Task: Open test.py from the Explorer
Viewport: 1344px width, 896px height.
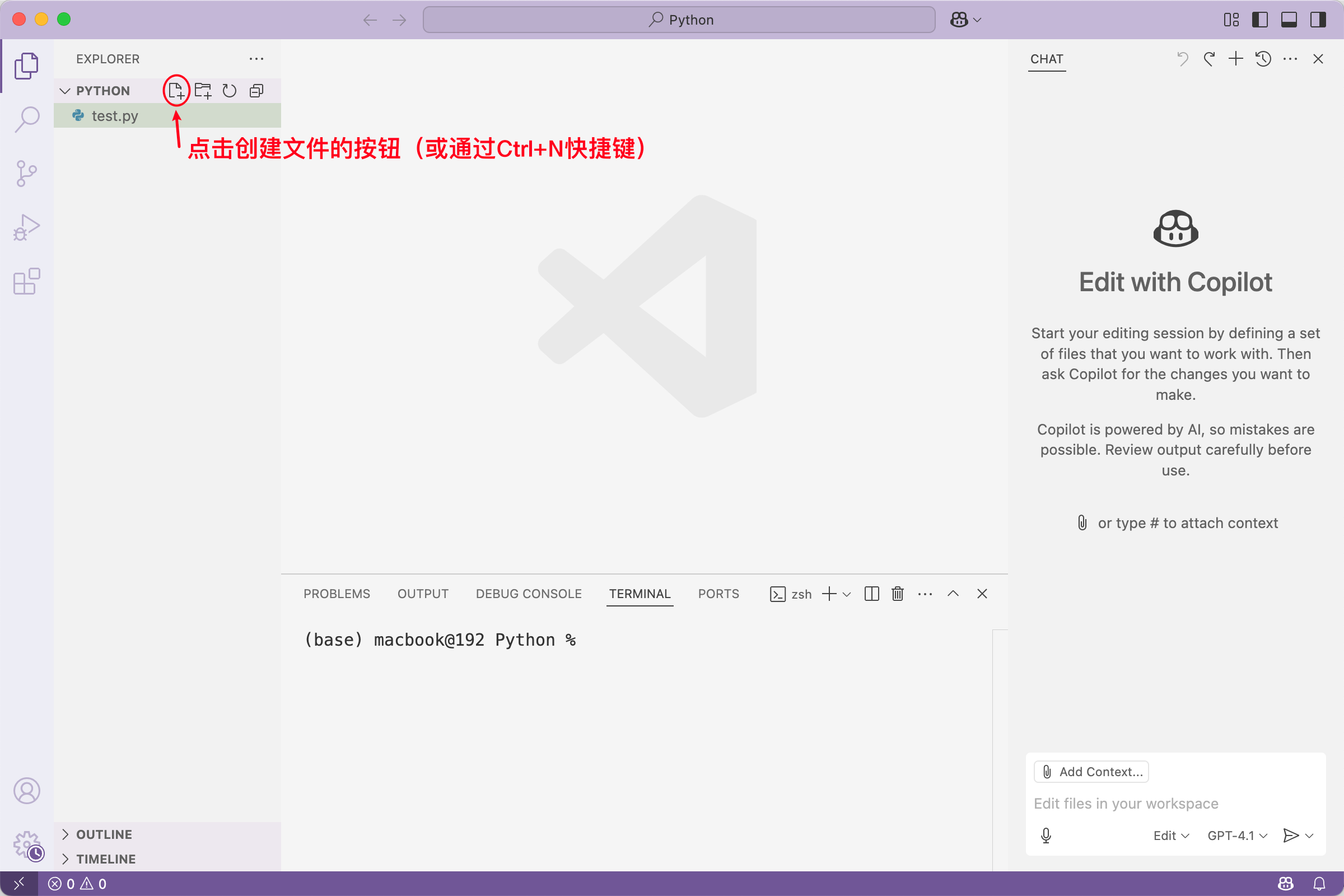Action: click(x=114, y=115)
